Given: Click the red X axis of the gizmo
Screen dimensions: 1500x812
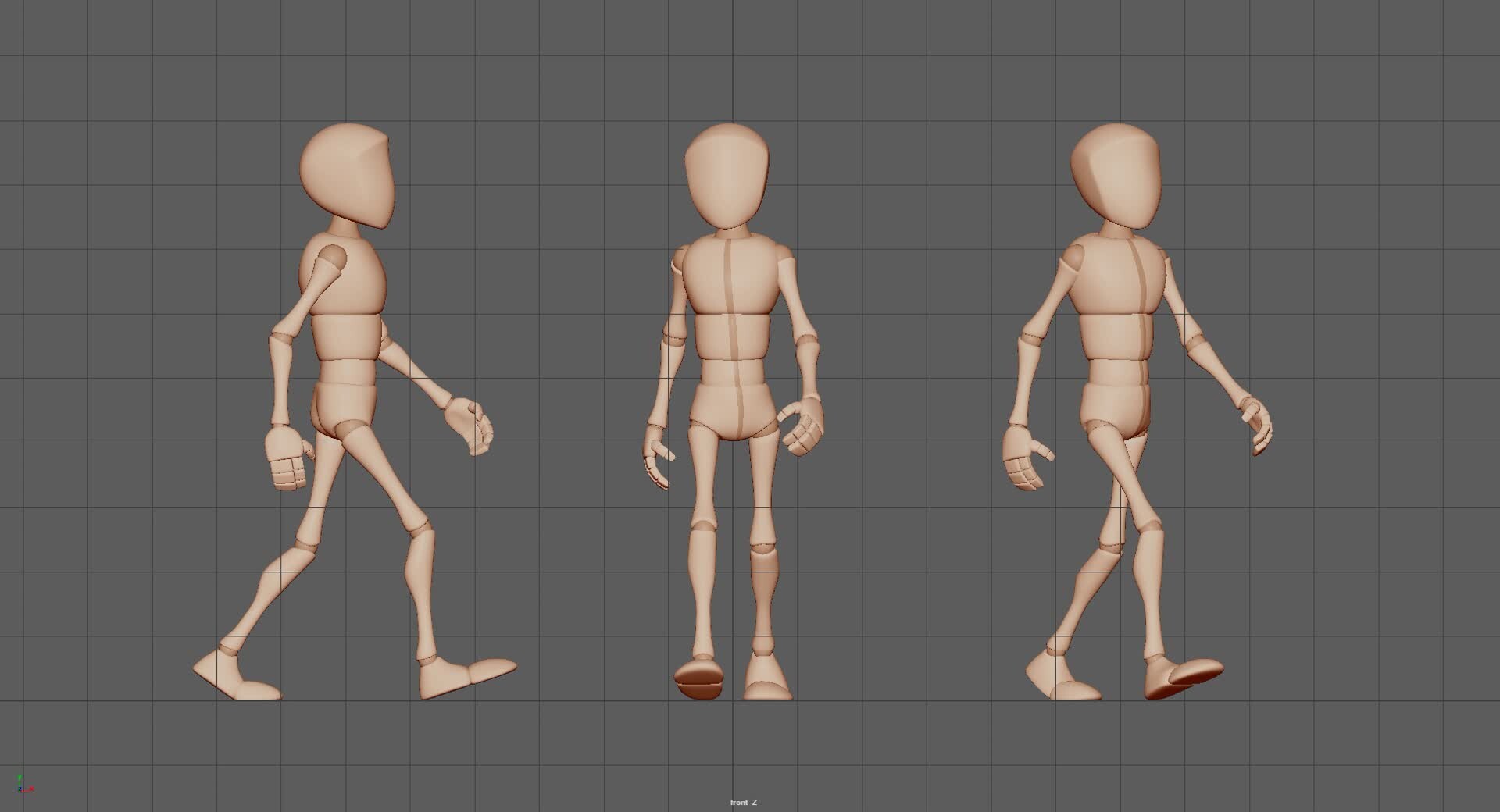Looking at the screenshot, I should [x=33, y=789].
